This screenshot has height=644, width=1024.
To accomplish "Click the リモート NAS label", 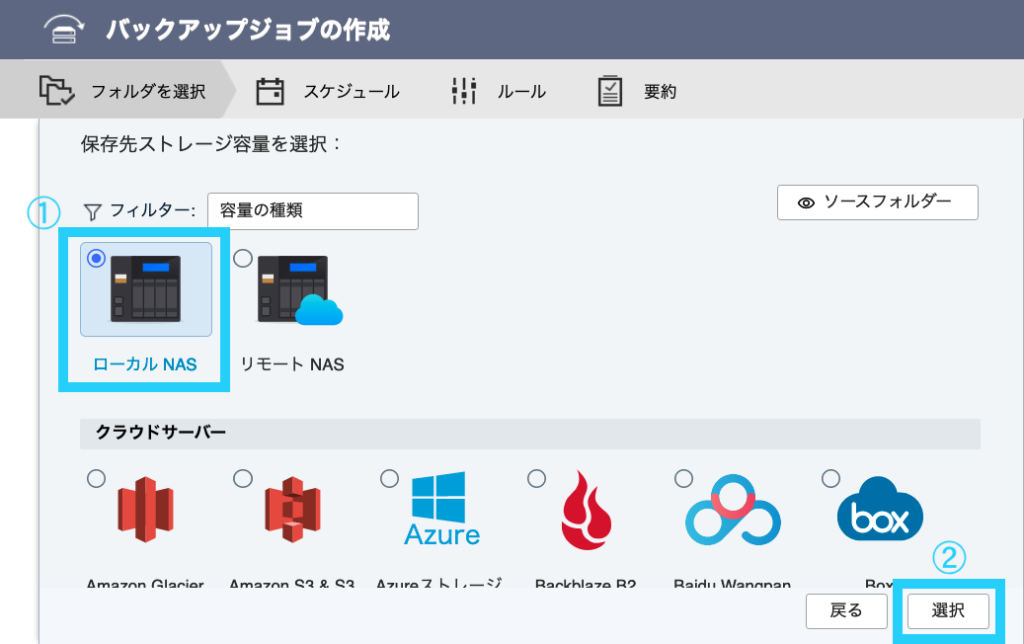I will 292,364.
